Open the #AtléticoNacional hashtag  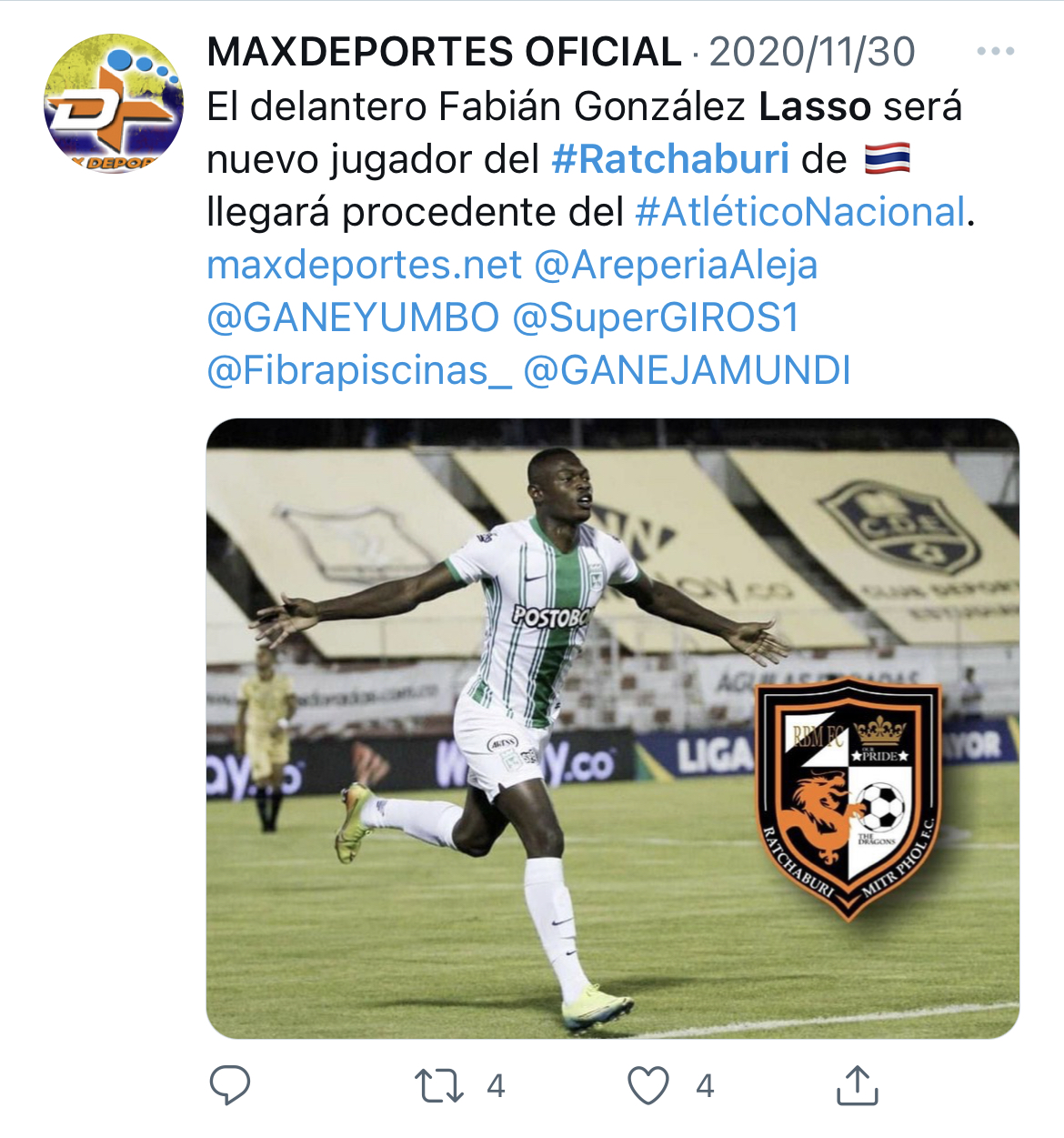point(799,212)
